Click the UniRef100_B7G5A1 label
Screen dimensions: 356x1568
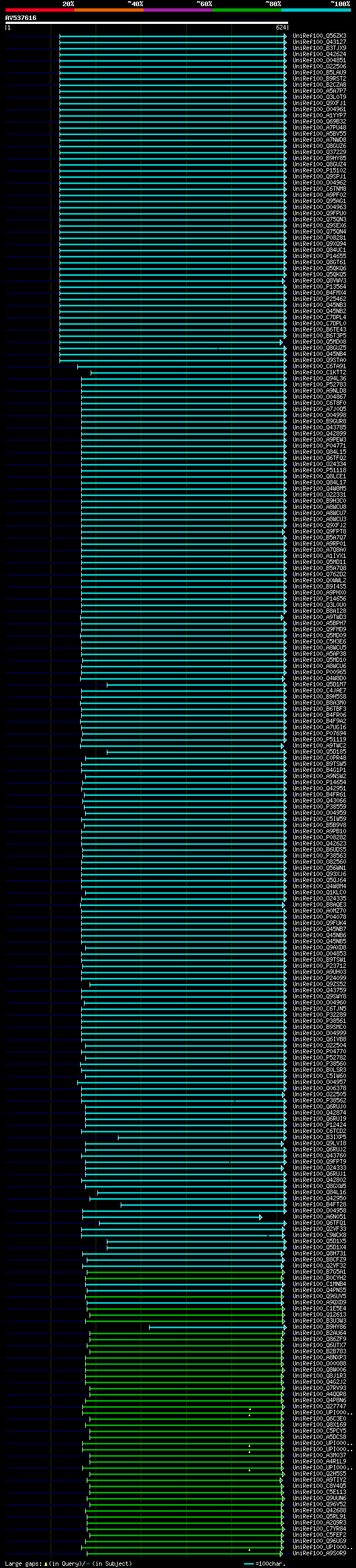click(319, 1272)
